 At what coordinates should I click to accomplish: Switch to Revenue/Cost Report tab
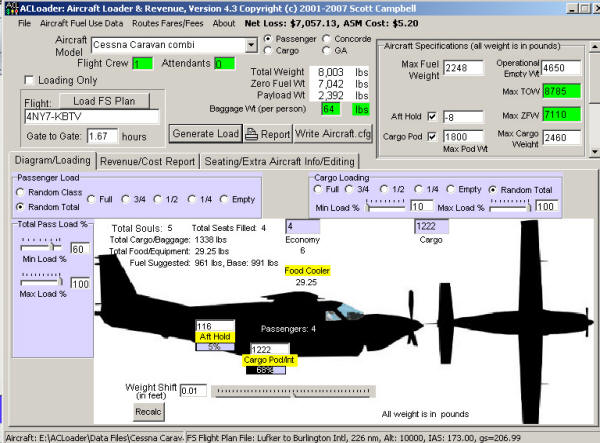click(x=147, y=160)
